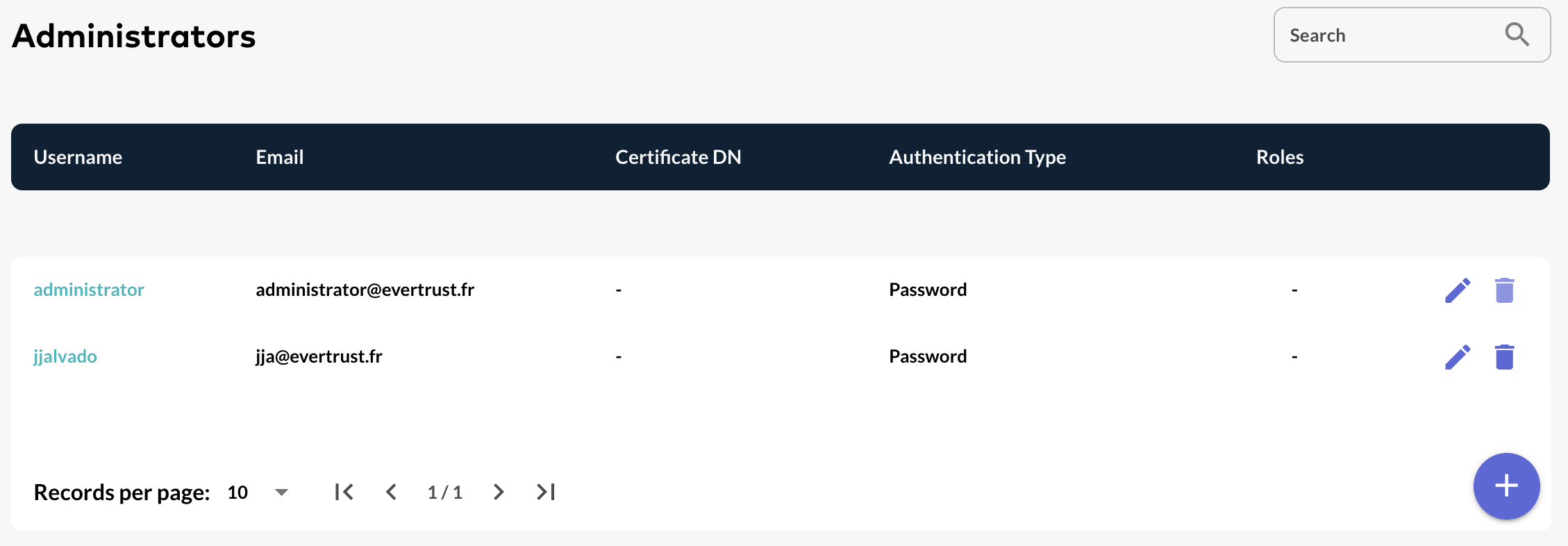
Task: Click the Username column header
Action: coord(78,157)
